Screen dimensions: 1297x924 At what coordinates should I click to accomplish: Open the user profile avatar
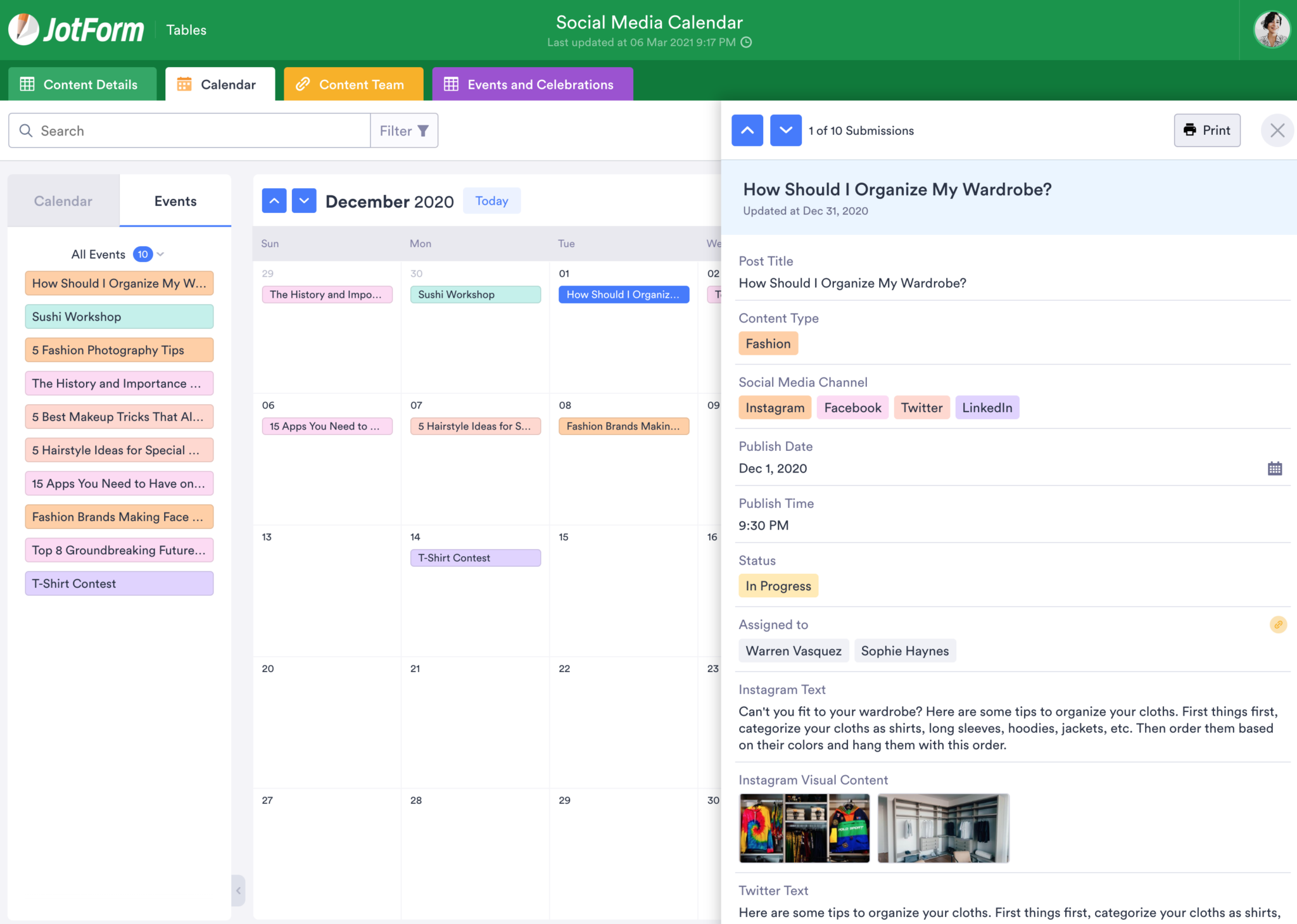point(1271,29)
